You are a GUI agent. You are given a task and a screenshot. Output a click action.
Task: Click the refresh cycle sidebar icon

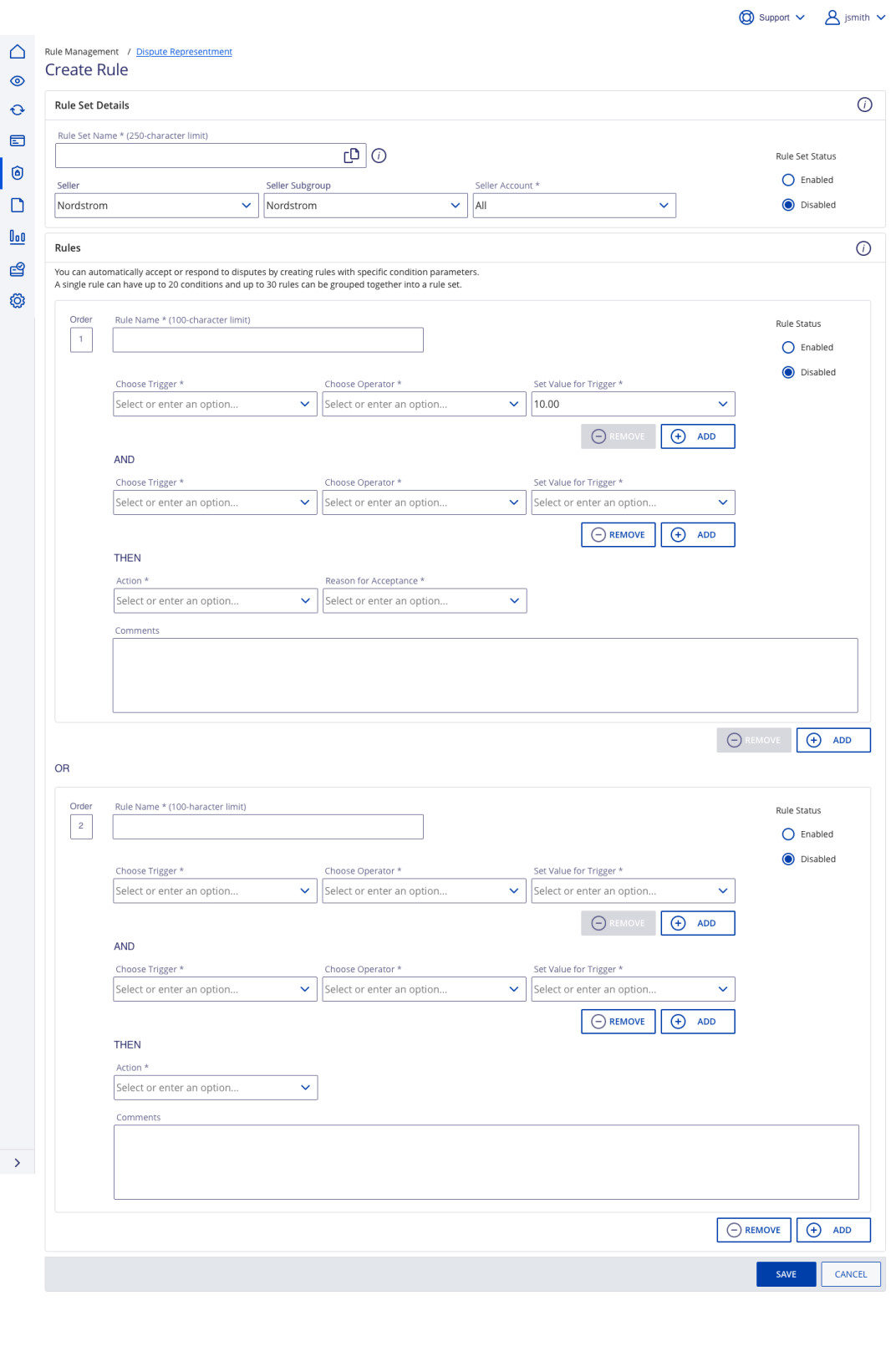tap(17, 110)
